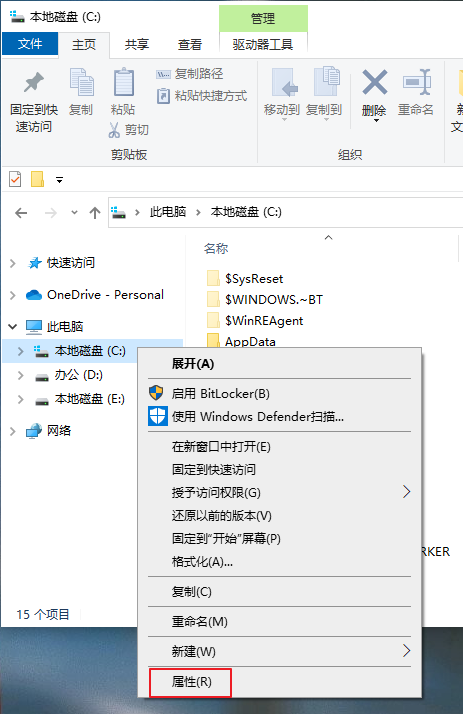Click the Delete red X icon
This screenshot has width=463, height=714.
[375, 82]
